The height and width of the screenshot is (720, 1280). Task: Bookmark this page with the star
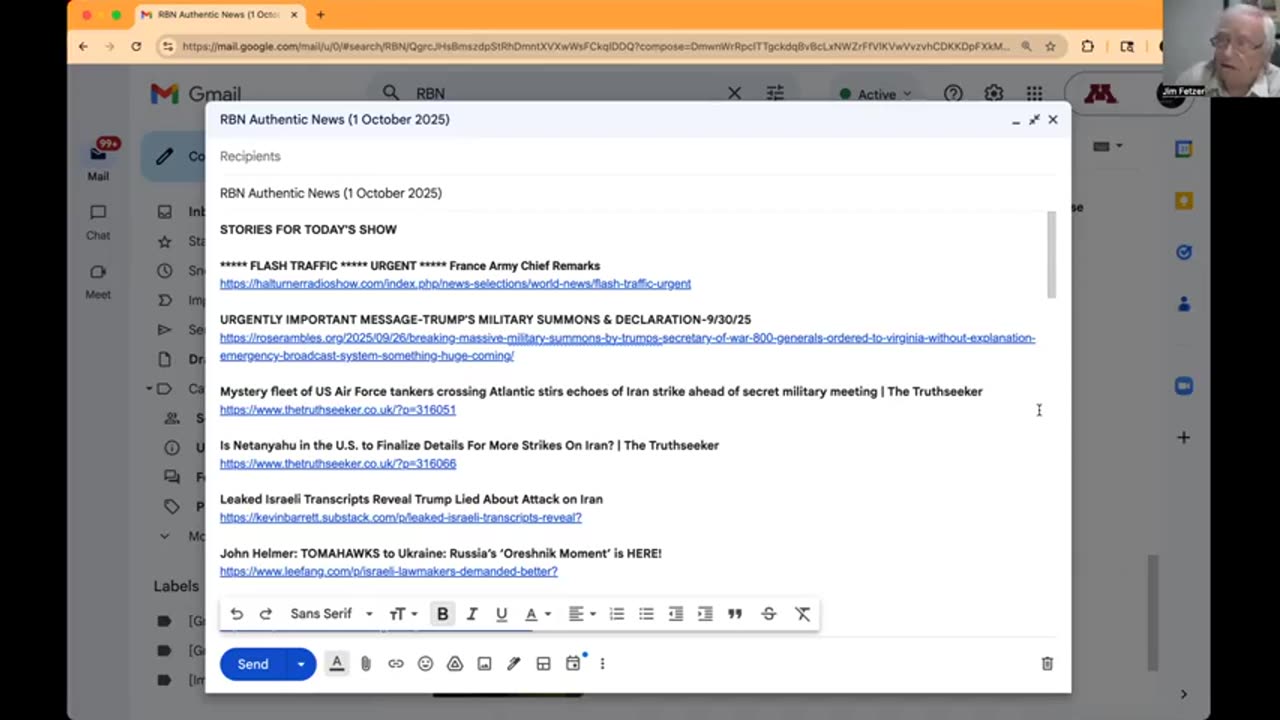tap(1050, 46)
